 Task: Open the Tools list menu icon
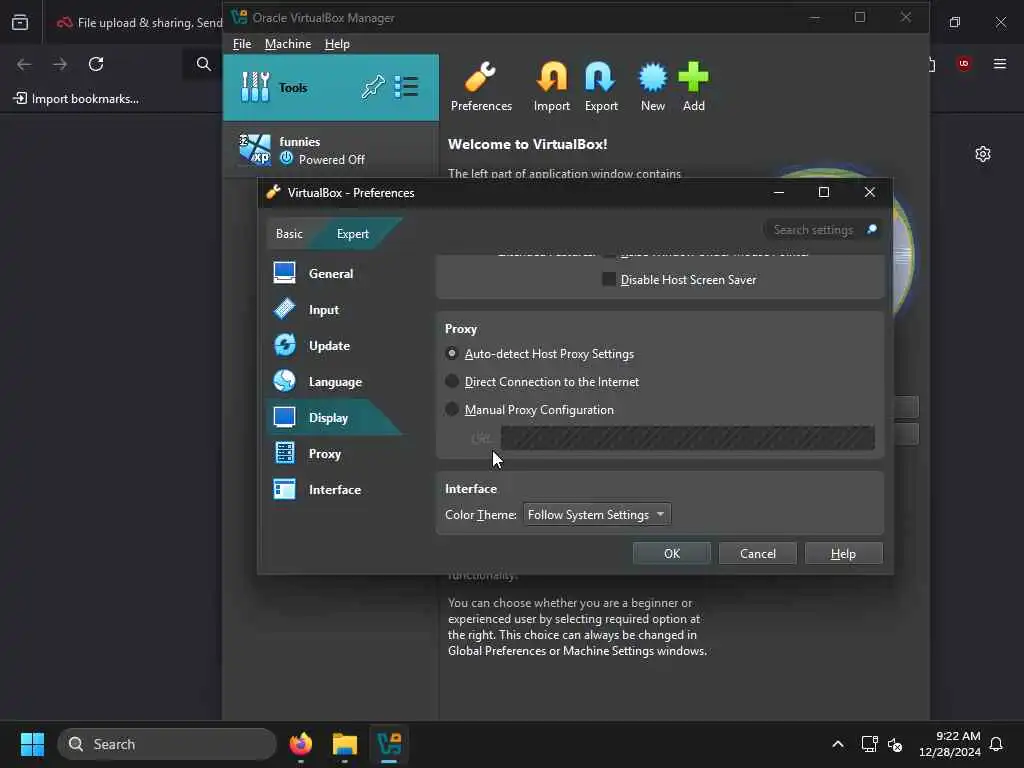406,87
